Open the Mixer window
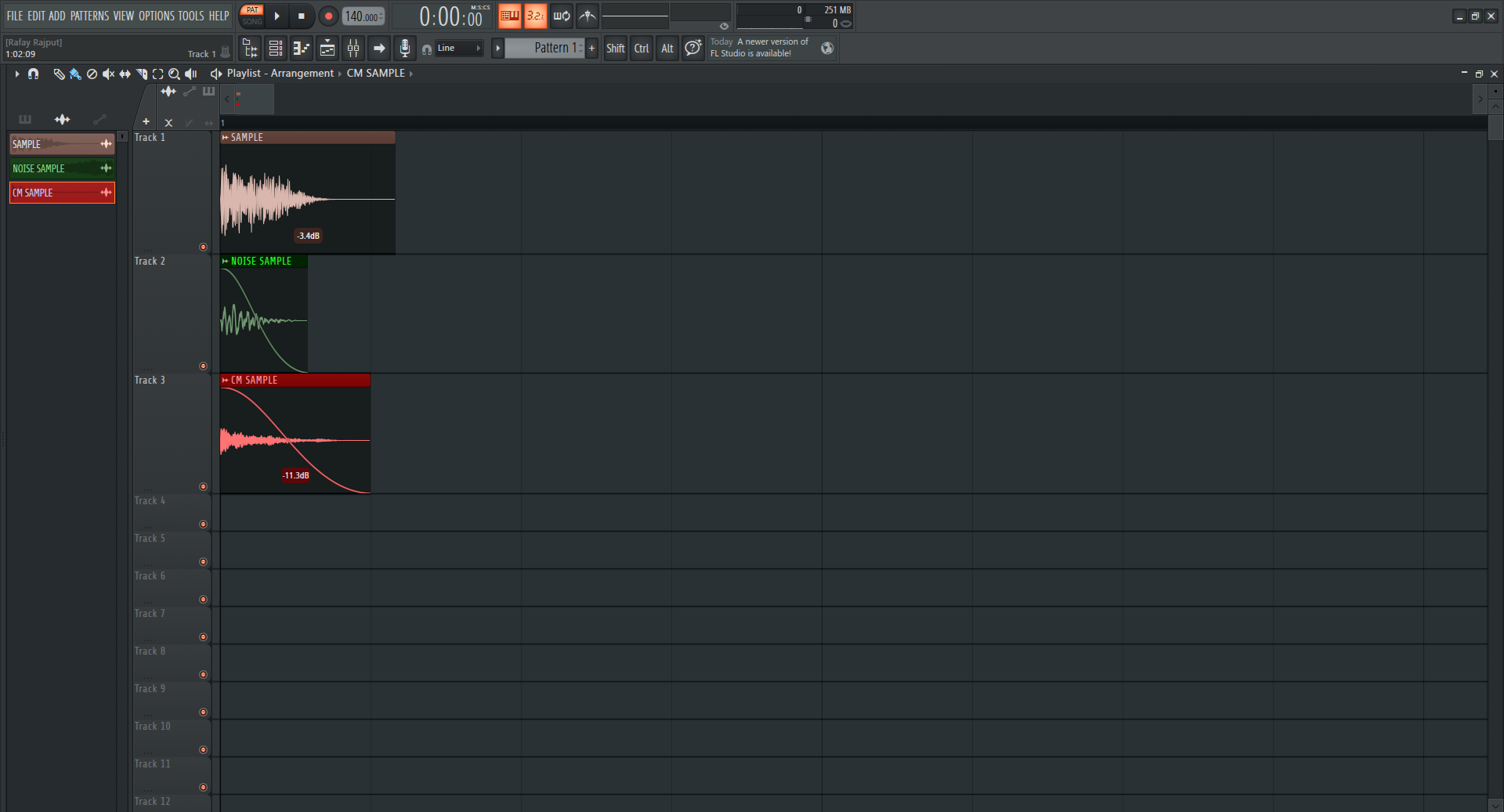 click(x=353, y=49)
